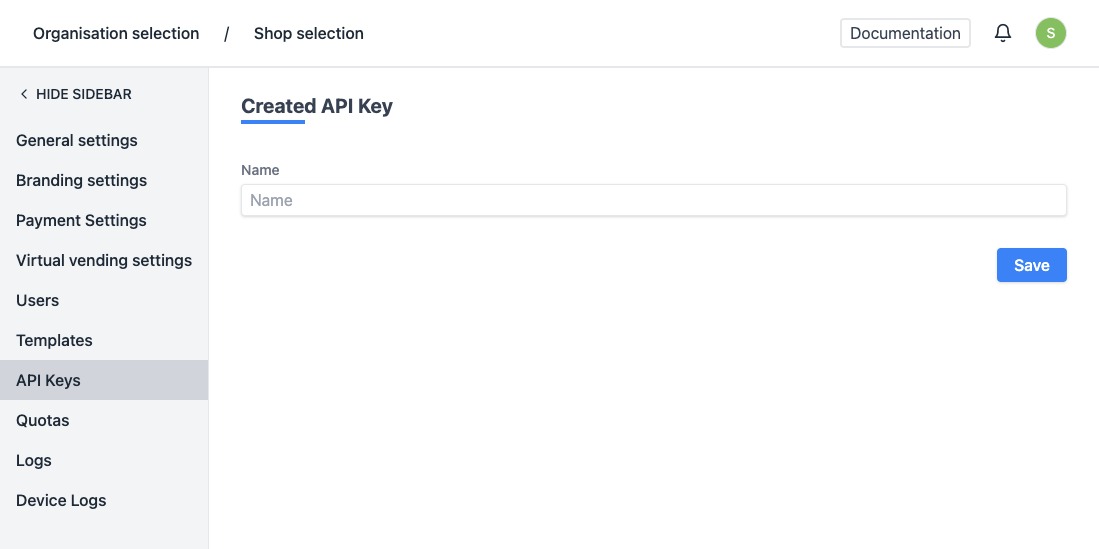
Task: Open the Quotas page
Action: 43,420
